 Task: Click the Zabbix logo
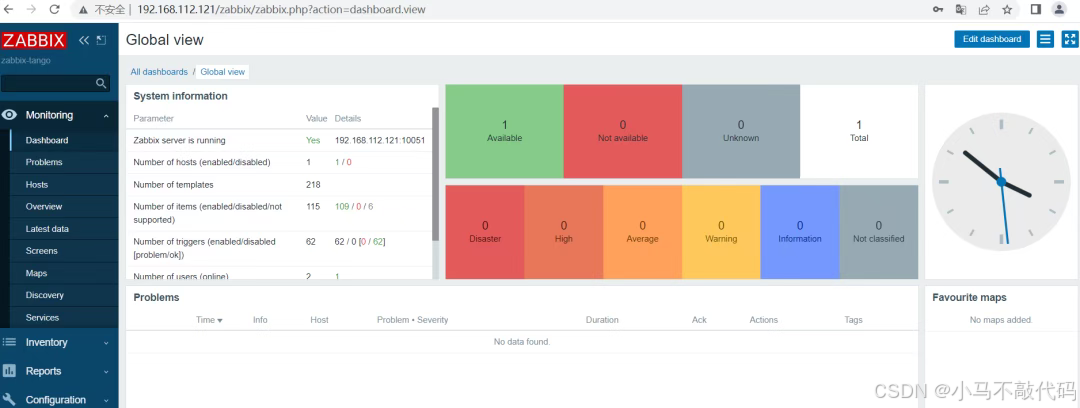pos(34,40)
